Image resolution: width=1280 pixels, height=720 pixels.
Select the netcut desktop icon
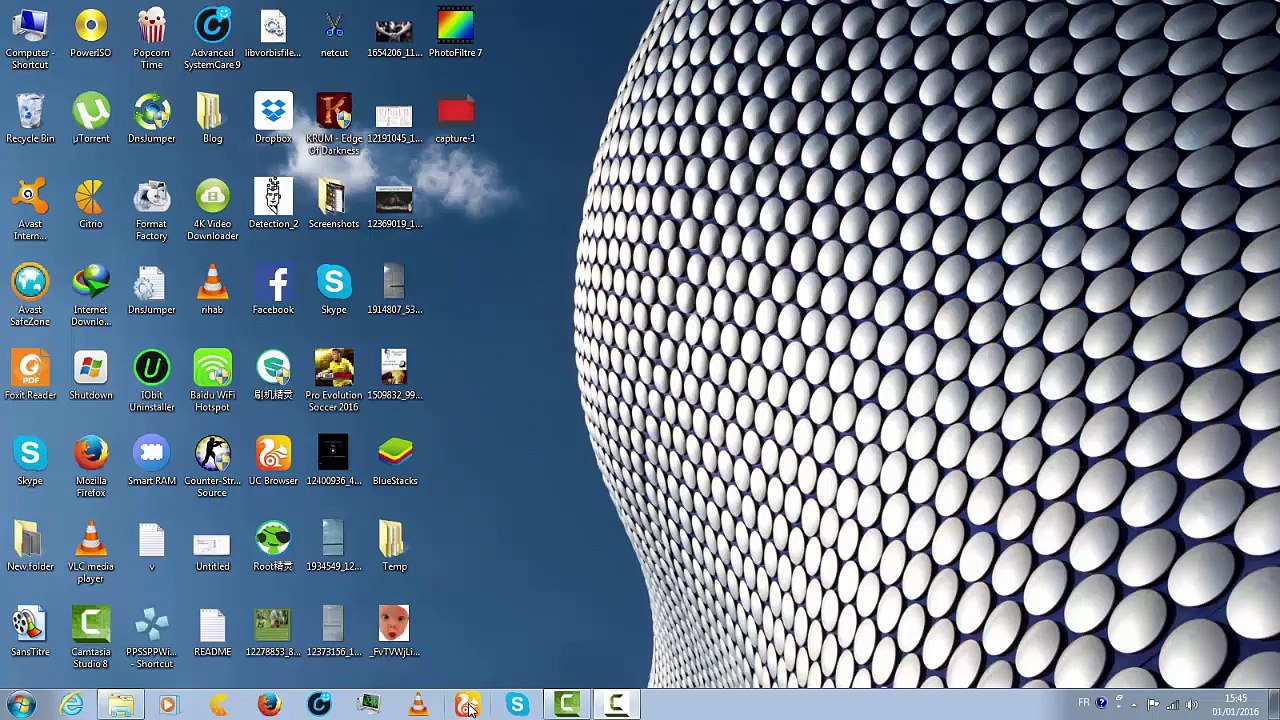[334, 33]
